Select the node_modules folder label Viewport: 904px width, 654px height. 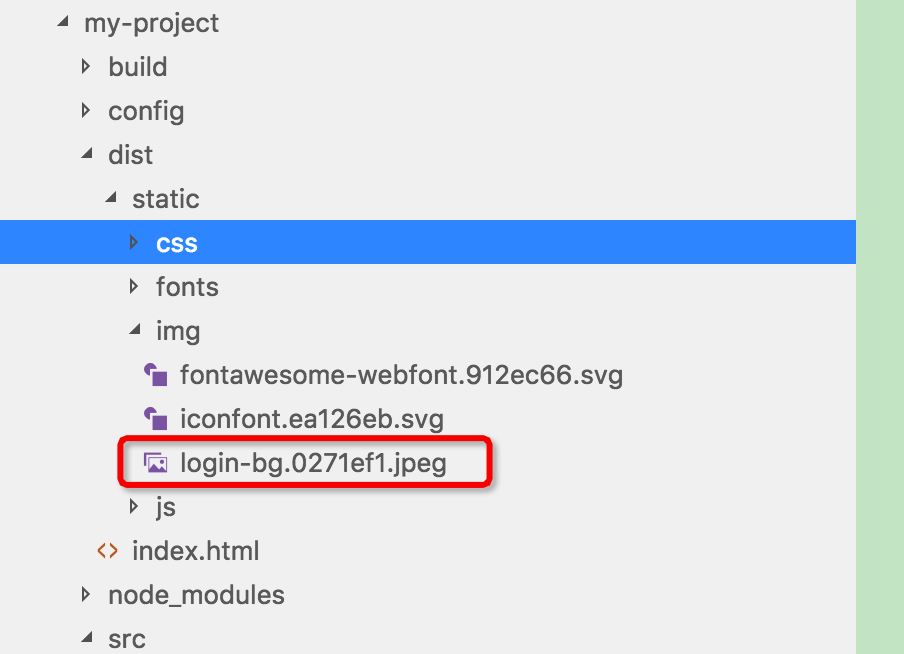point(196,595)
